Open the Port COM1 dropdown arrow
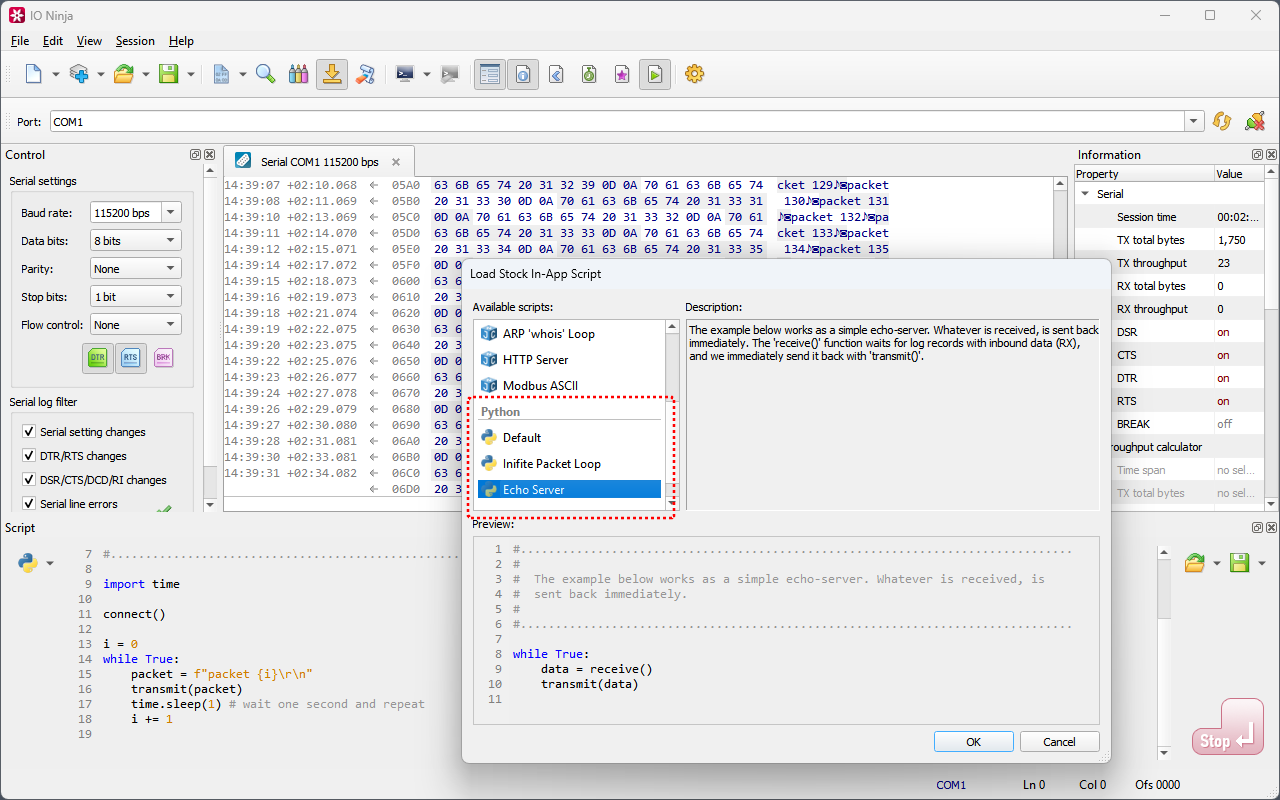 coord(1193,121)
